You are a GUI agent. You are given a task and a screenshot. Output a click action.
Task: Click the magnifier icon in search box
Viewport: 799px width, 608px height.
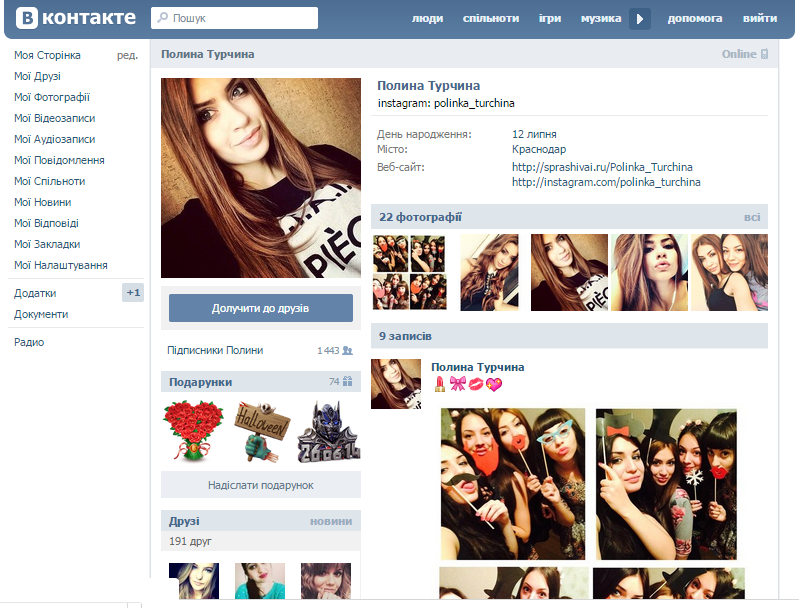coord(162,18)
